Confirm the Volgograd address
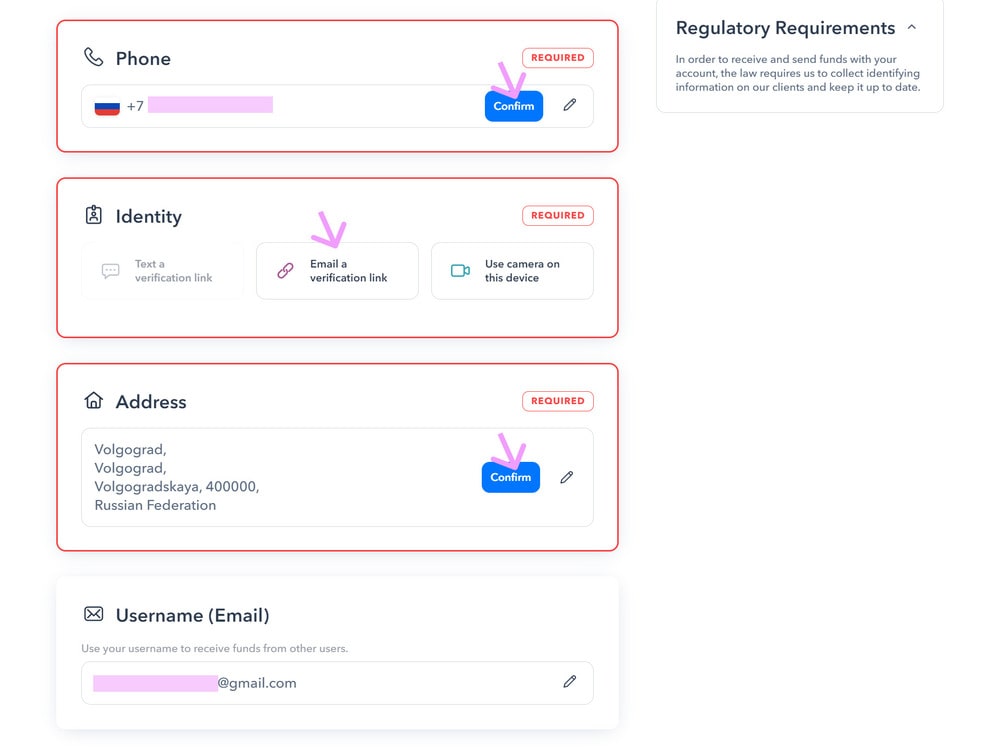1000x750 pixels. (x=510, y=477)
